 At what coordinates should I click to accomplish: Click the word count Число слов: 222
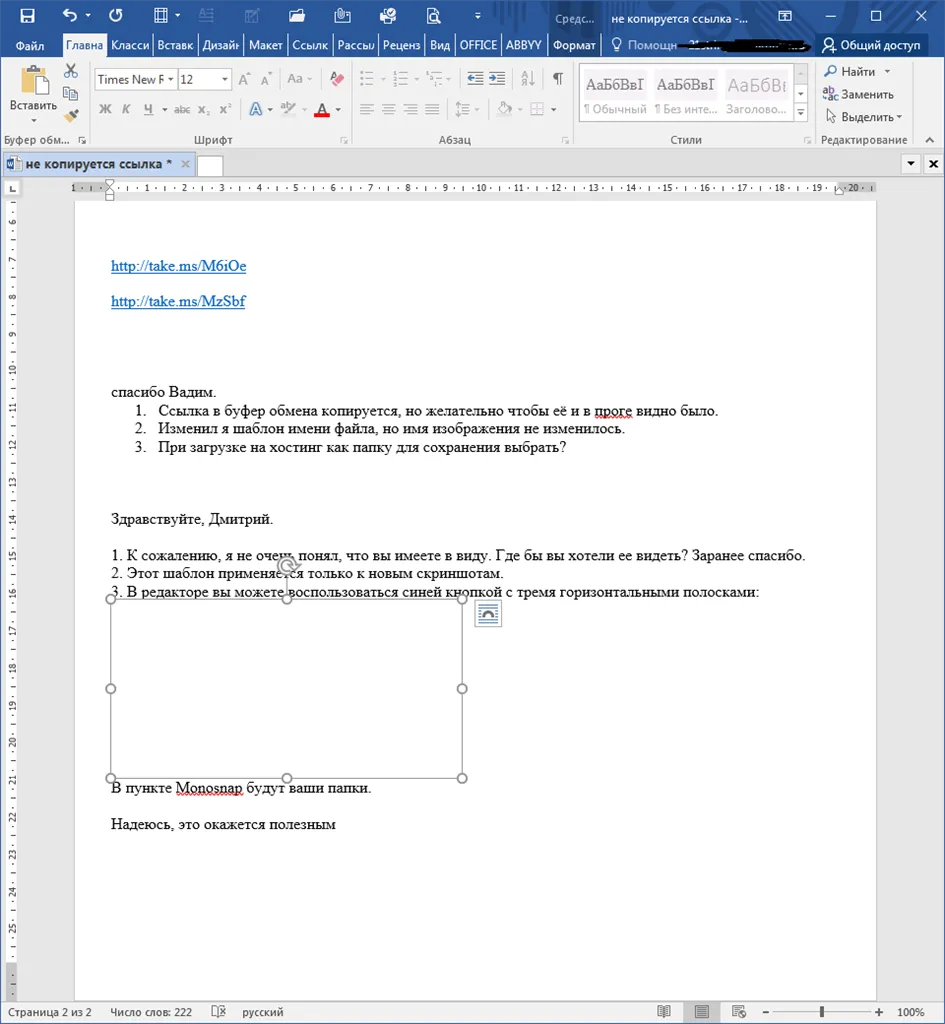pyautogui.click(x=151, y=1012)
